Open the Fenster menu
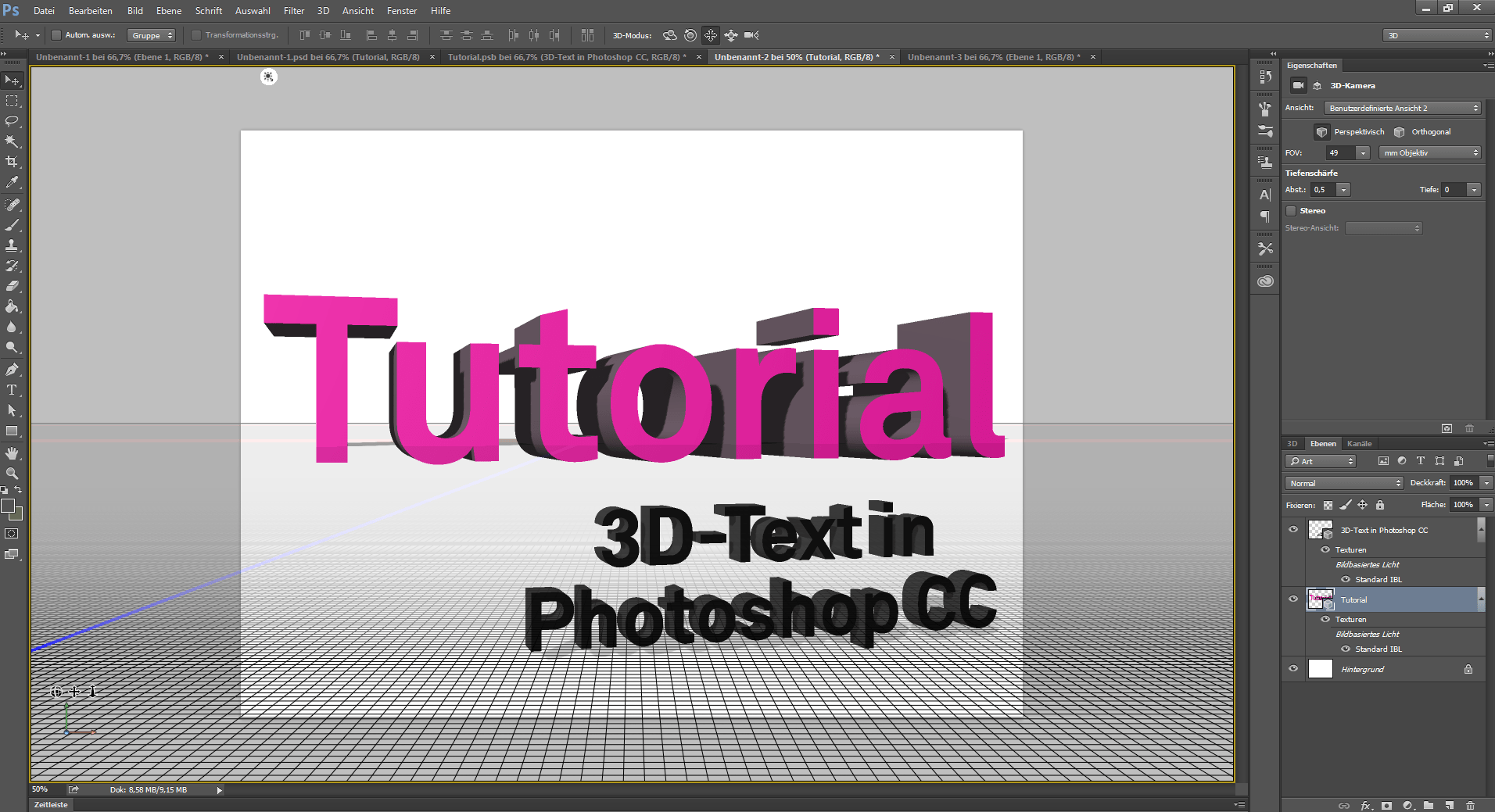The height and width of the screenshot is (812, 1495). (x=402, y=11)
